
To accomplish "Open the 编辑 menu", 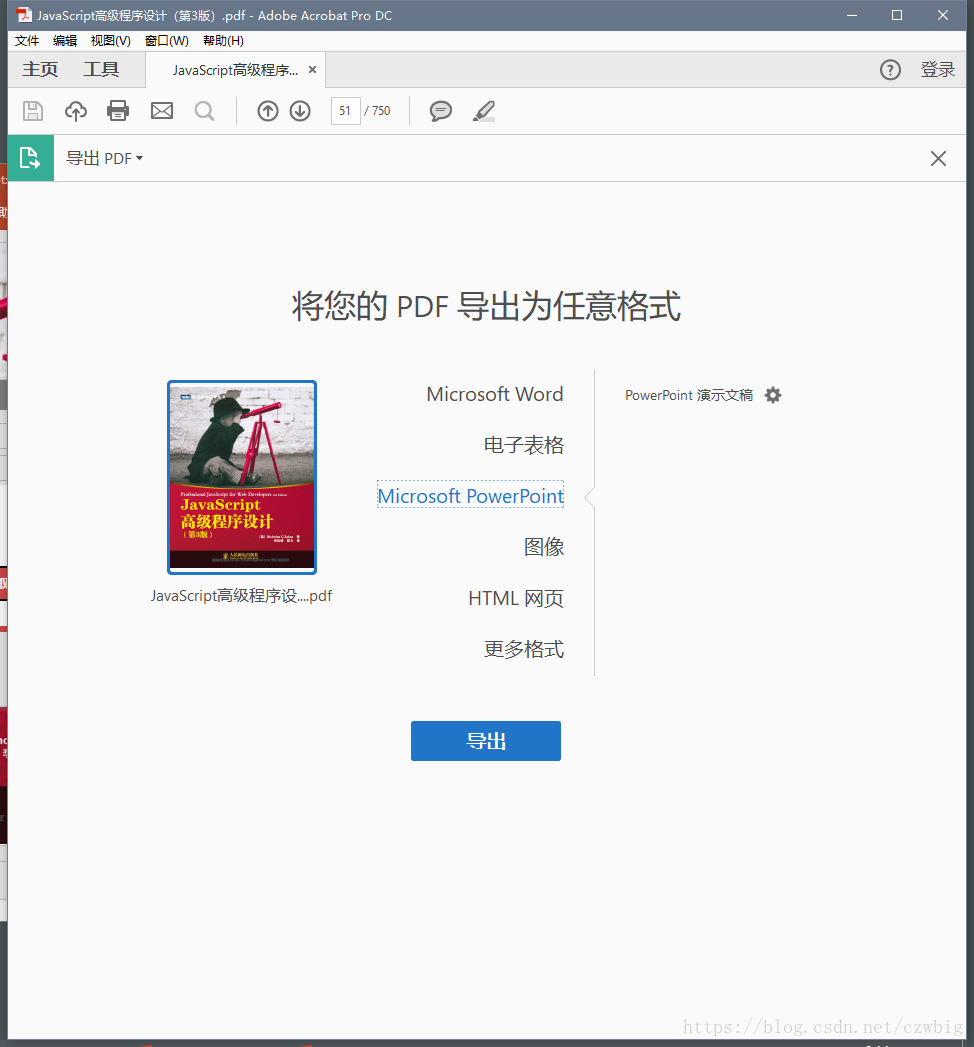I will (x=65, y=41).
